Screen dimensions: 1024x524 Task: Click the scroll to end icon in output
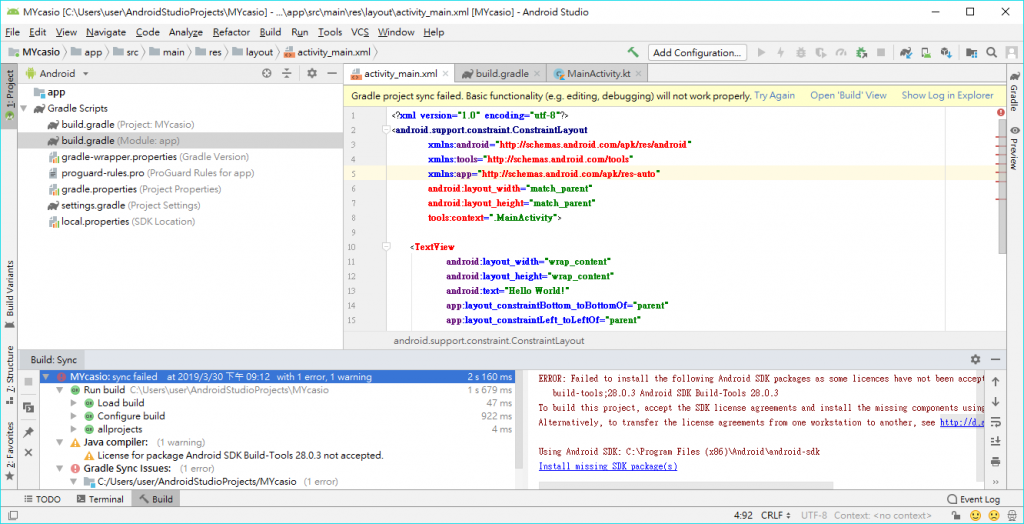(995, 441)
